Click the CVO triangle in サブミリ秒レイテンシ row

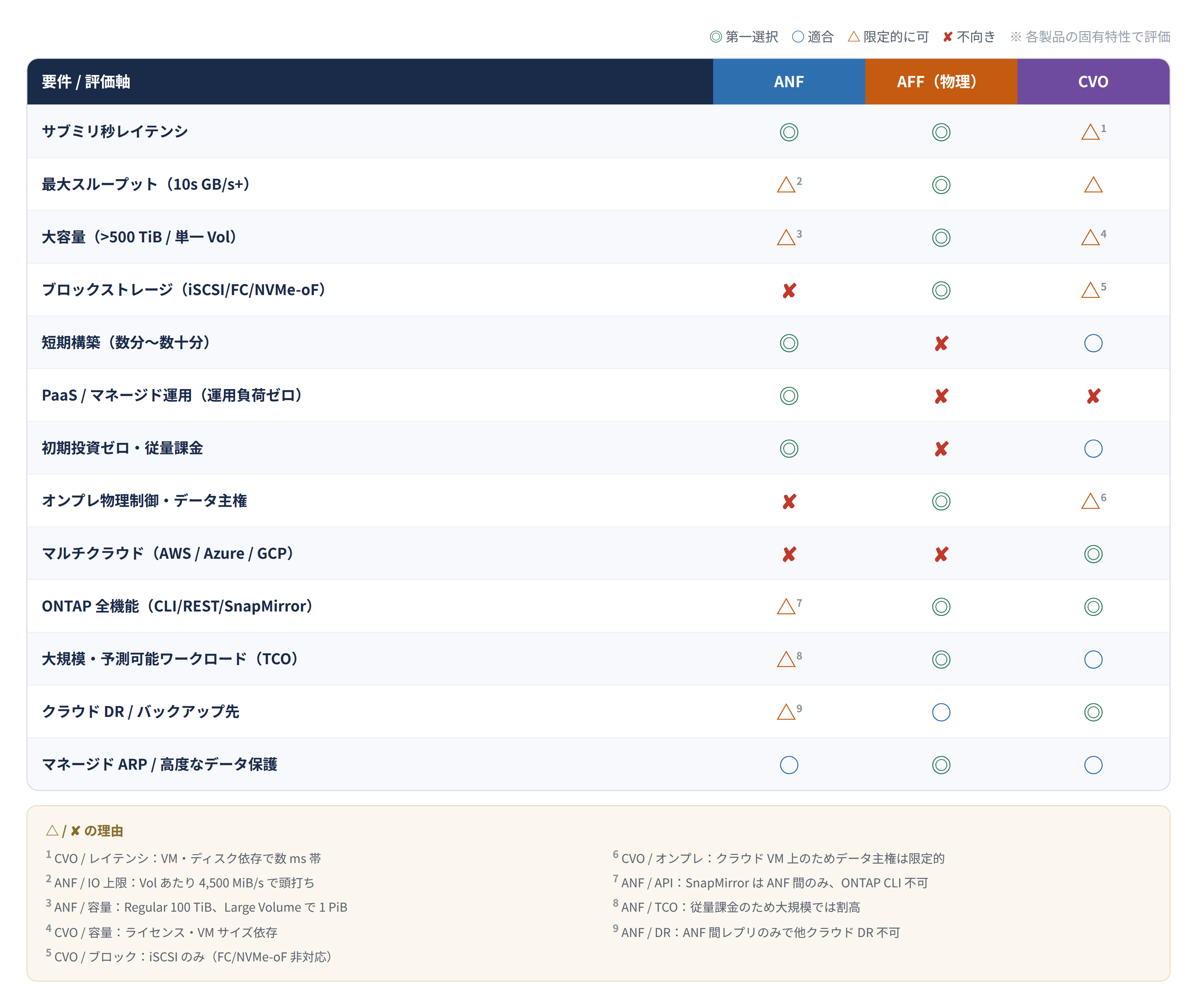1090,132
